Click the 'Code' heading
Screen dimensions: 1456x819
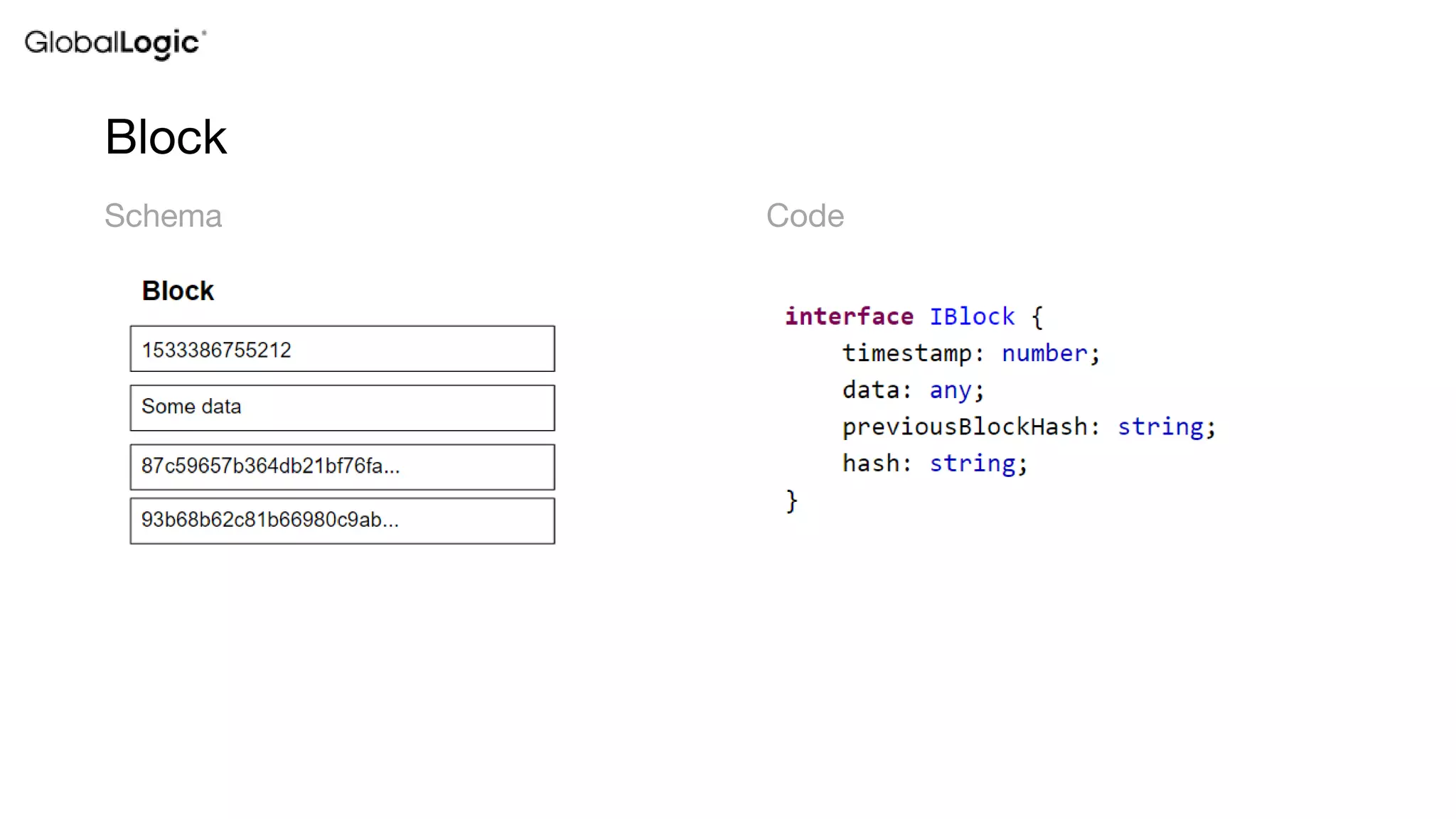805,215
